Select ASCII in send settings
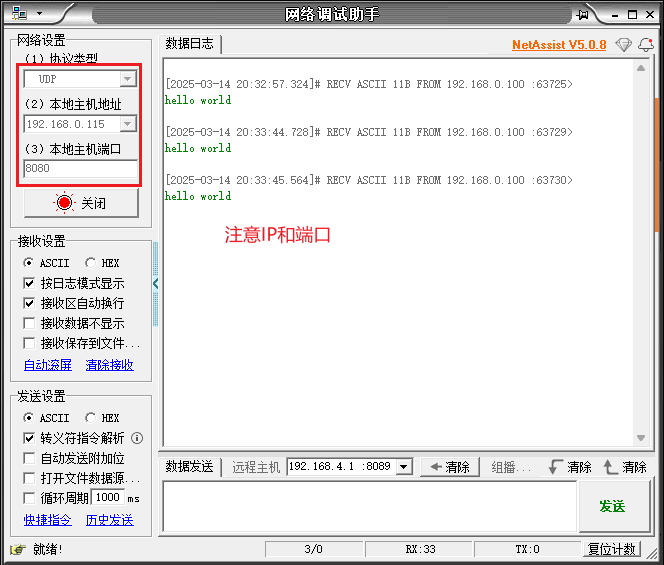Screen dimensions: 664x565 [x=46, y=418]
